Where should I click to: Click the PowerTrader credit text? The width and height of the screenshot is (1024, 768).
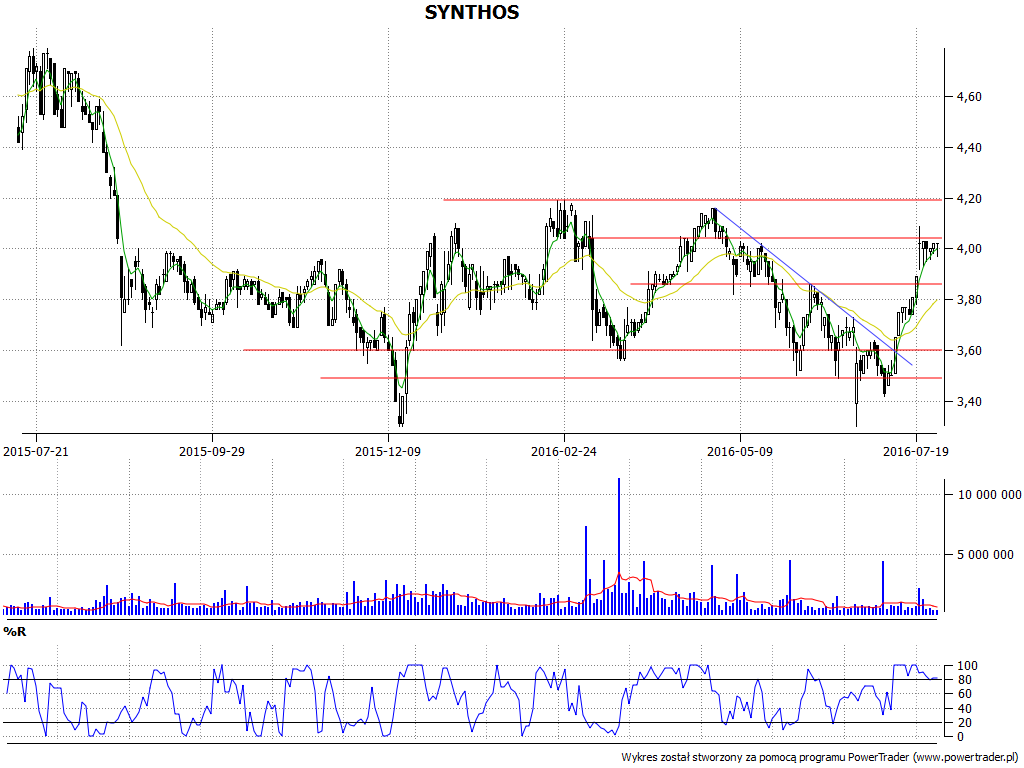tap(822, 757)
